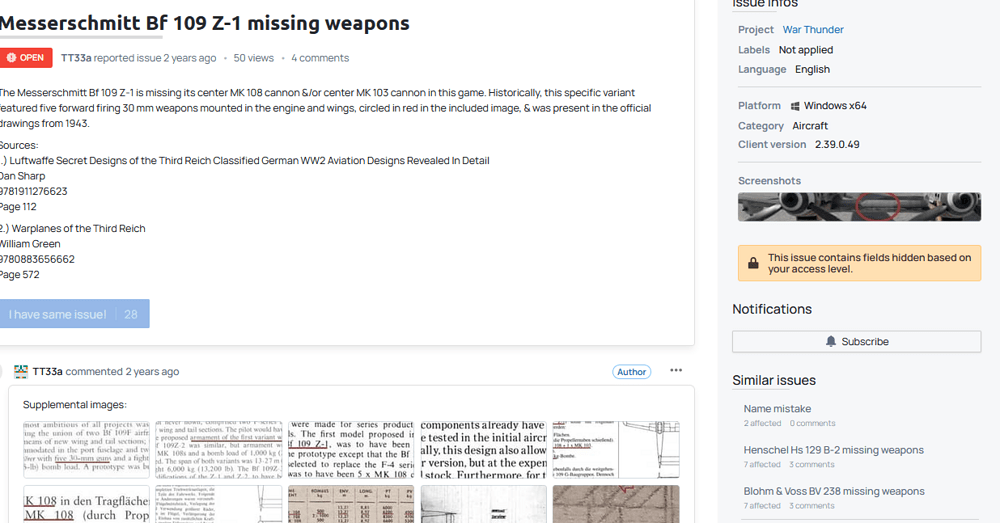Screen dimensions: 1000x523
Task: Open TT33a reporter profile link
Action: tap(76, 58)
